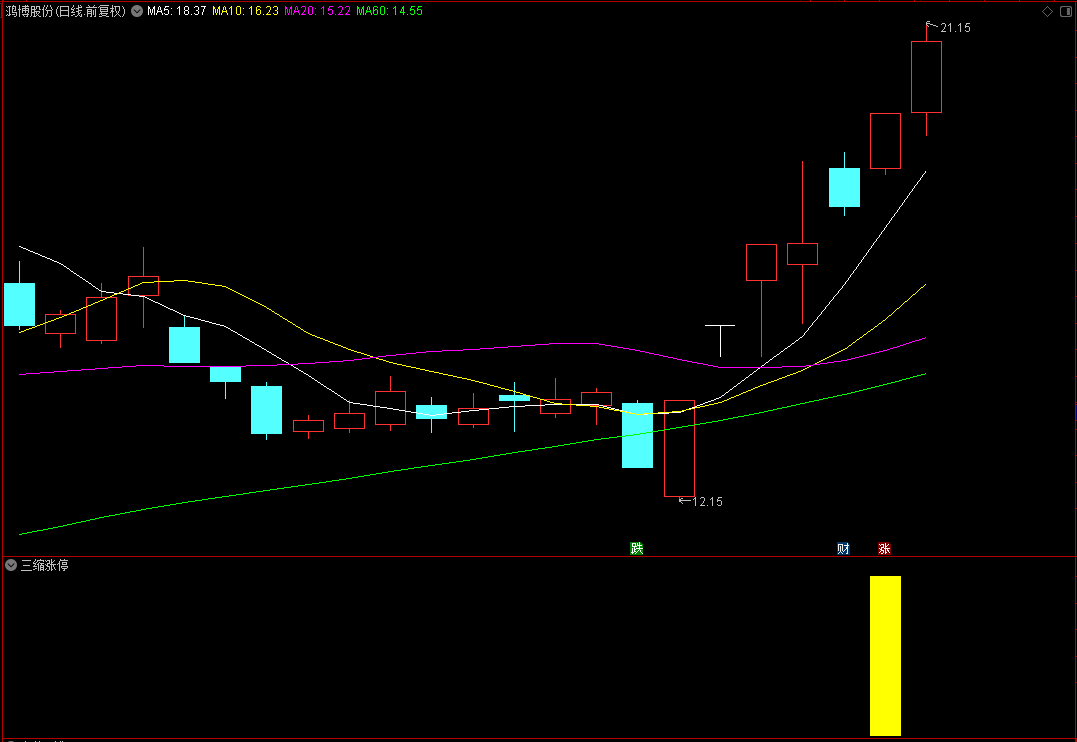Viewport: 1077px width, 742px height.
Task: Select the MA5 18.37 indicator label
Action: [177, 11]
